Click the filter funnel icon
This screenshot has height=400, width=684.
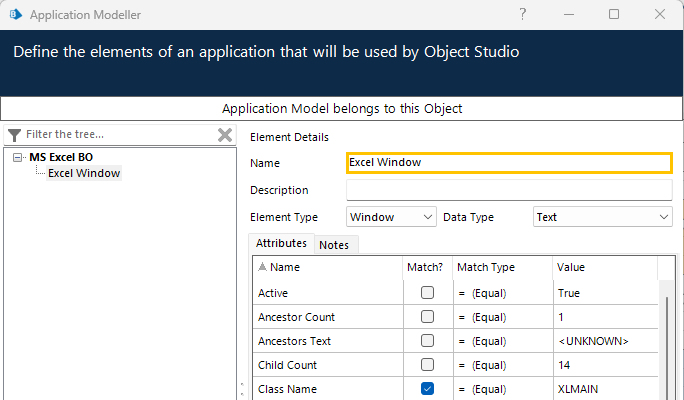pyautogui.click(x=14, y=135)
